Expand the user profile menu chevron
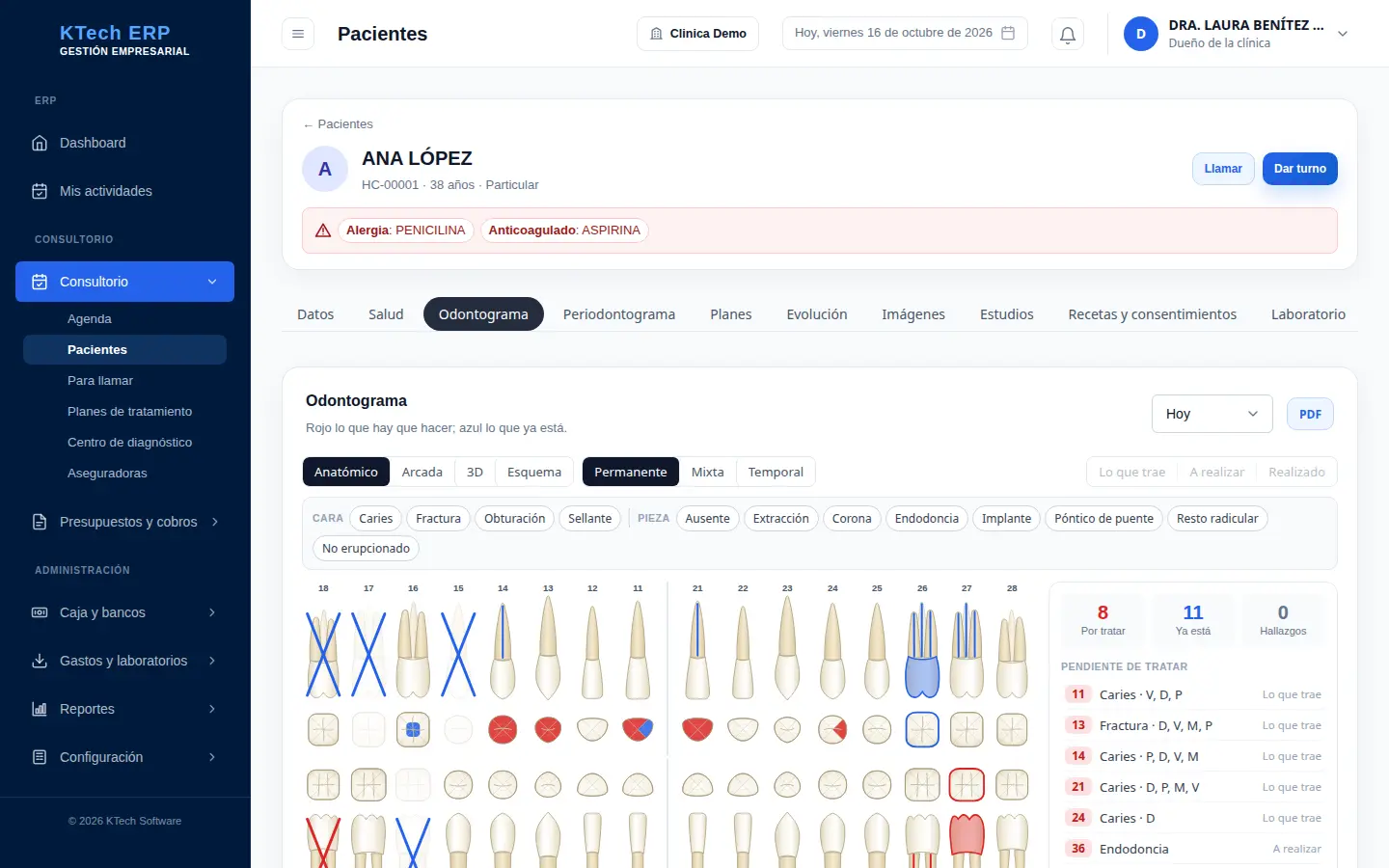 [1343, 34]
